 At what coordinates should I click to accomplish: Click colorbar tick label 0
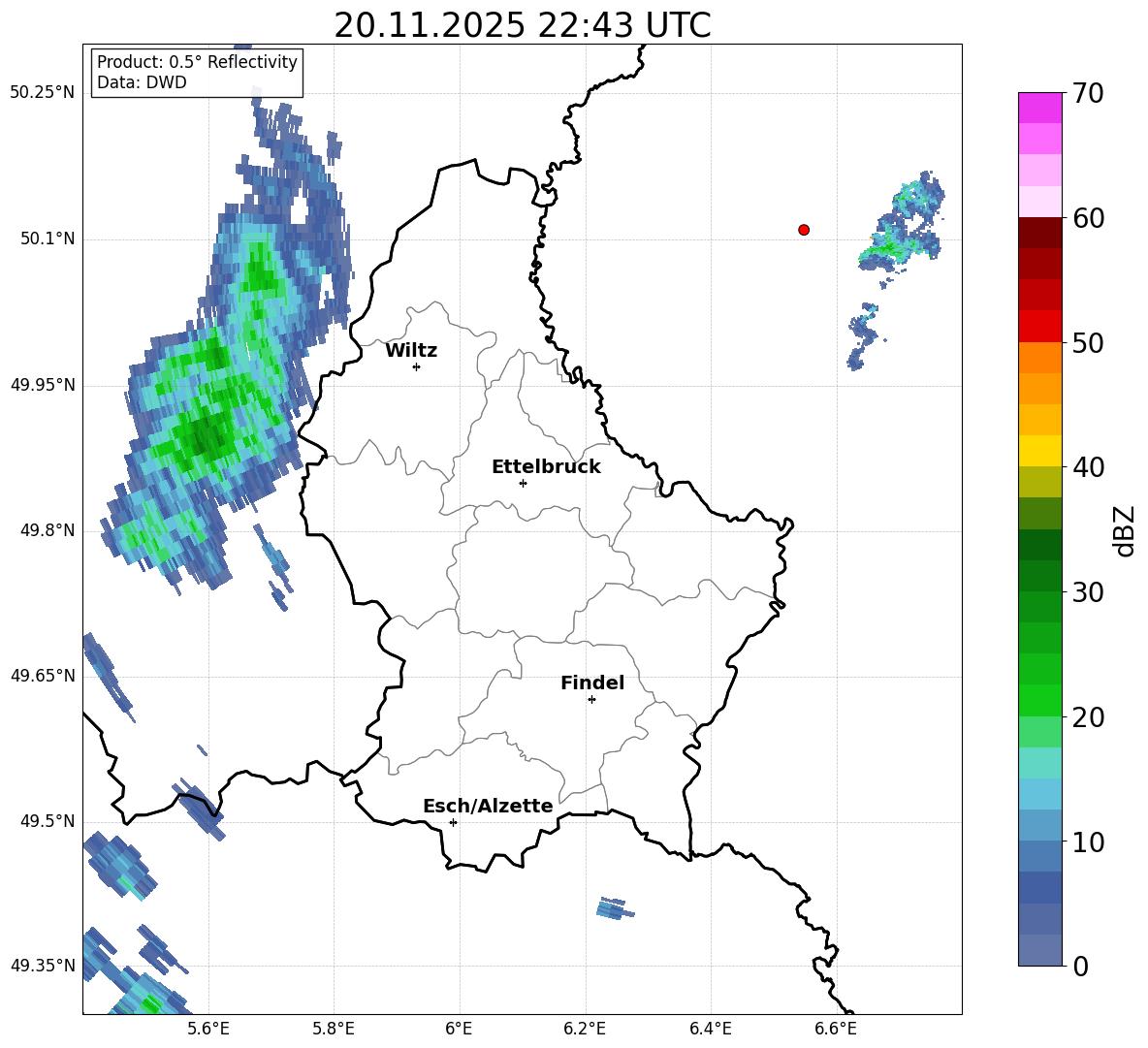tap(1080, 967)
